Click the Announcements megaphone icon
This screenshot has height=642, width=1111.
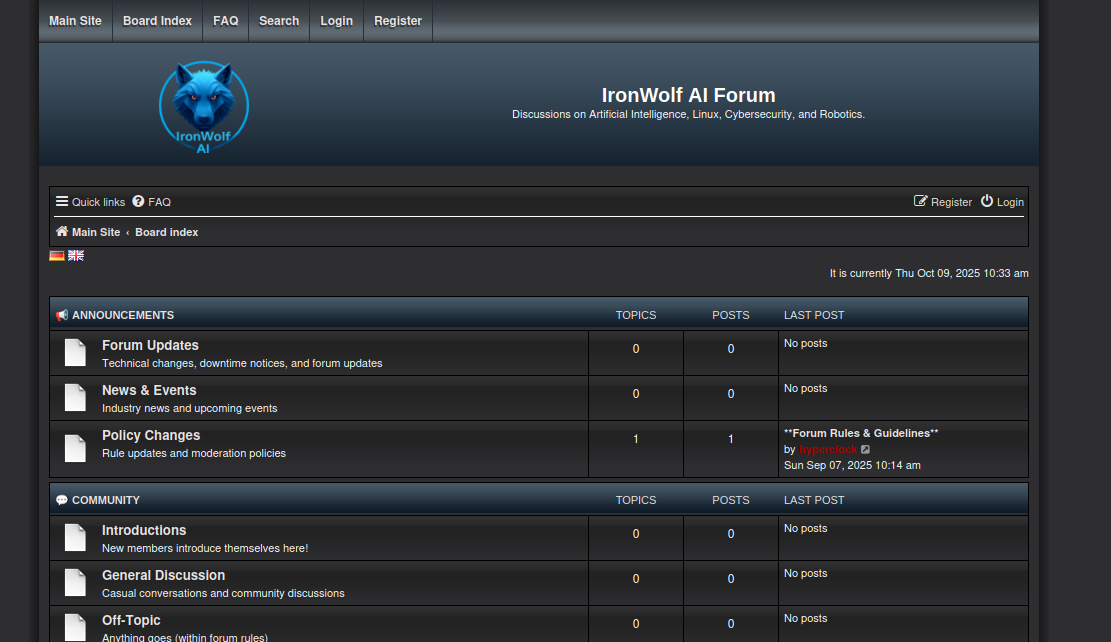tap(62, 315)
